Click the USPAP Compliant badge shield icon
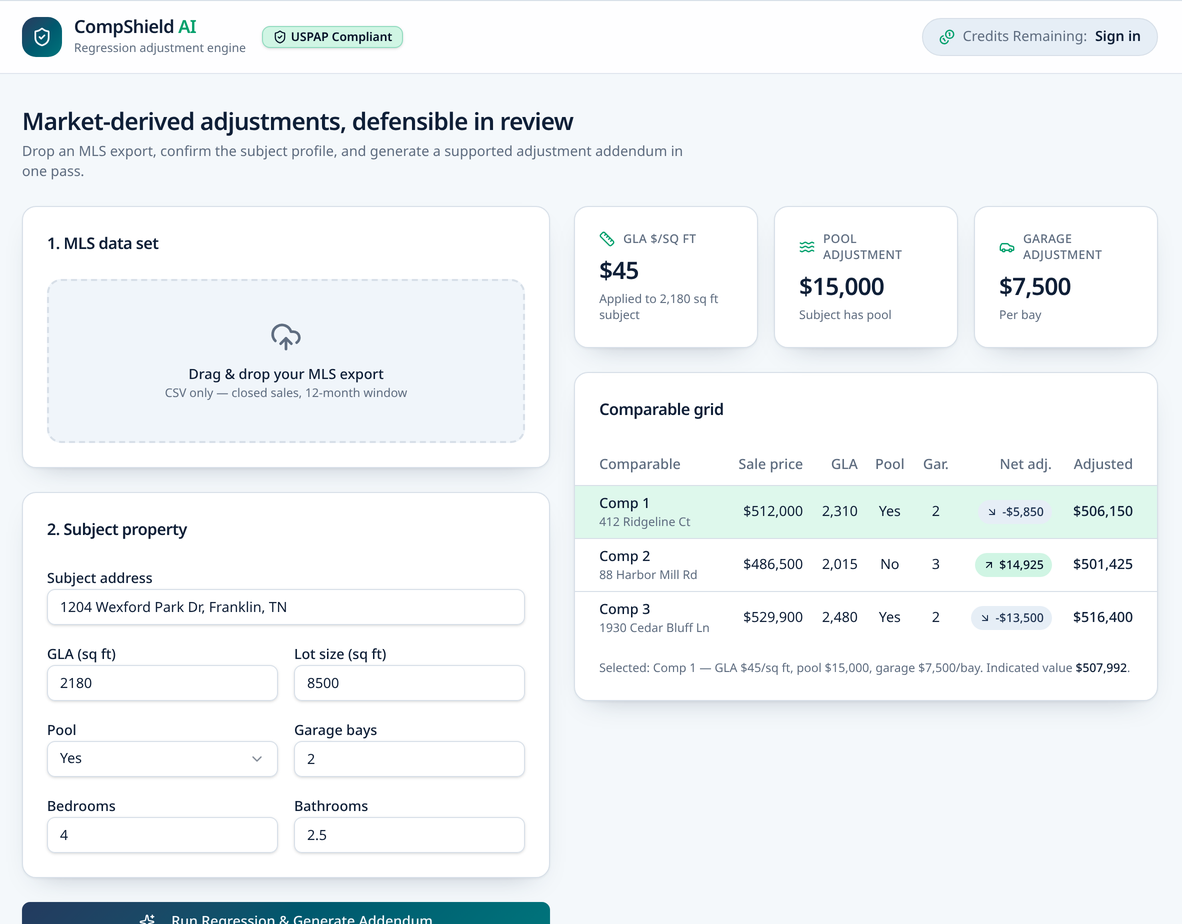The width and height of the screenshot is (1182, 924). 280,37
